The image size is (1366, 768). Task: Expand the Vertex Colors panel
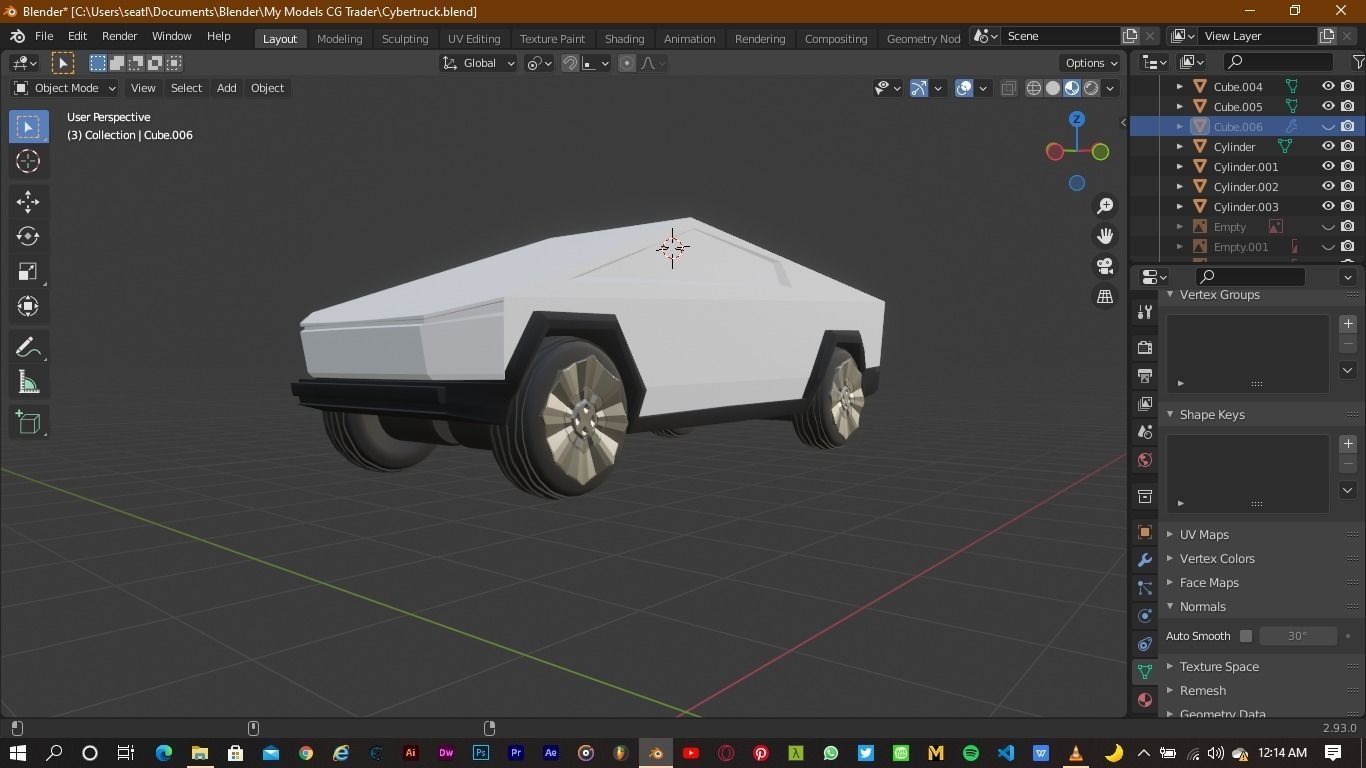click(x=1217, y=559)
